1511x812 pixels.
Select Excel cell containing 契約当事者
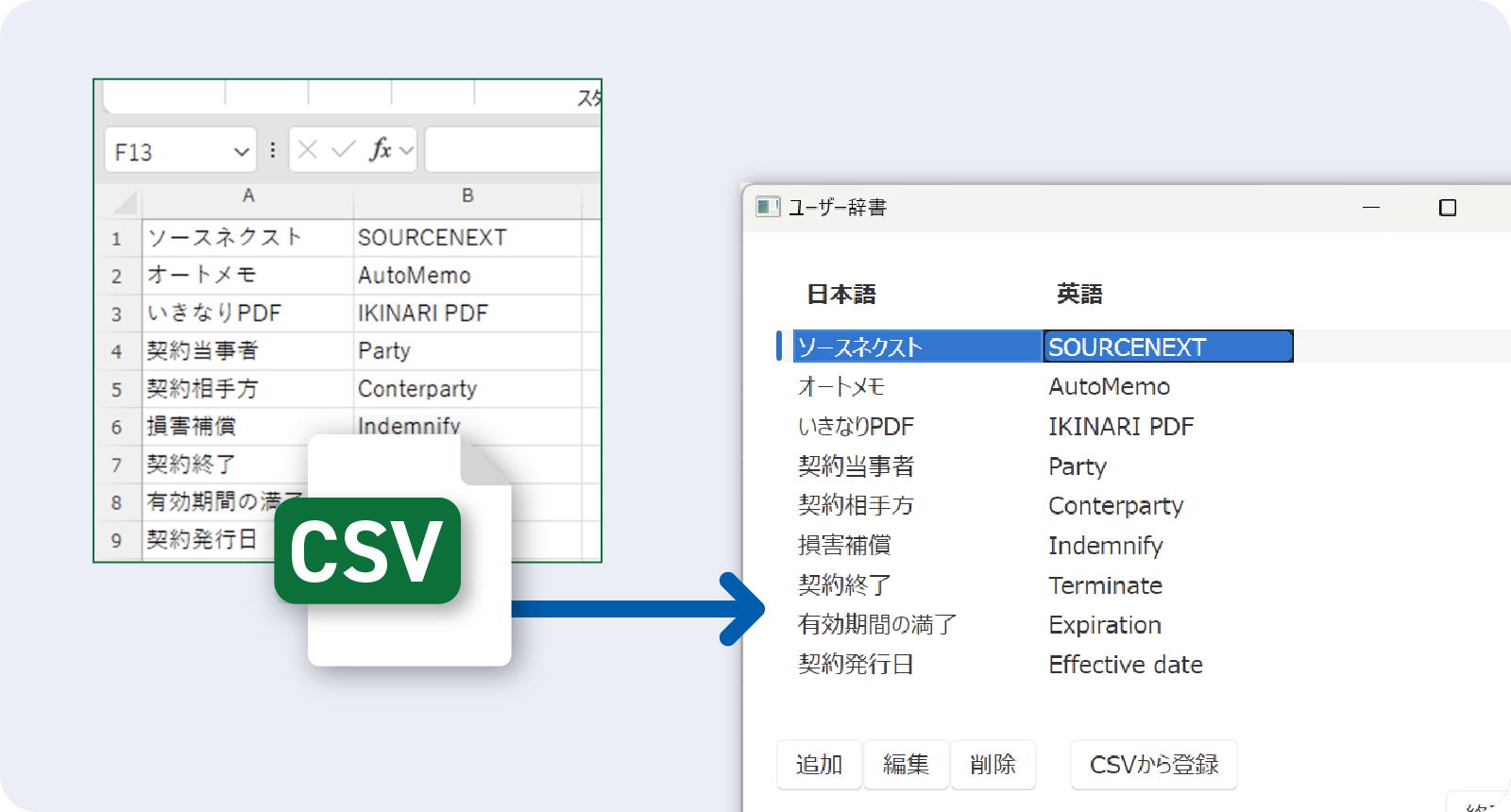coord(247,351)
